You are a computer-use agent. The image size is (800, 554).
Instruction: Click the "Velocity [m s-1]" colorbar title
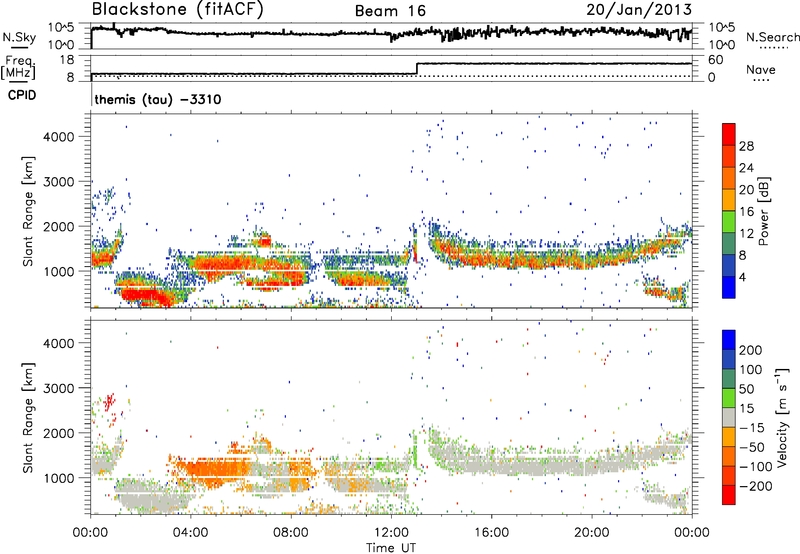[x=782, y=417]
